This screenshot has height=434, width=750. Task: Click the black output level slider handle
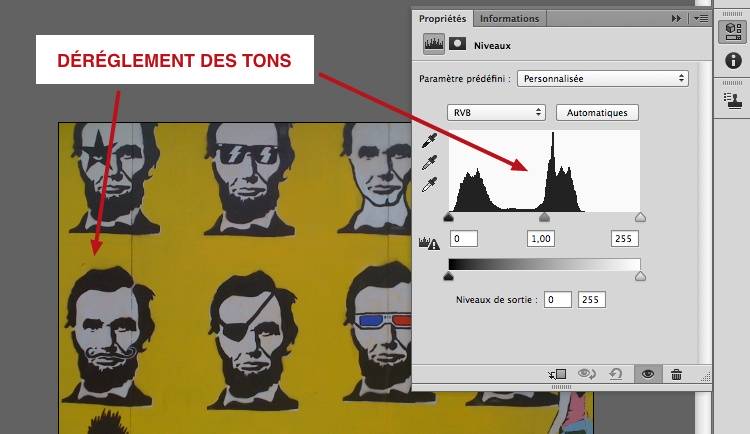point(448,276)
